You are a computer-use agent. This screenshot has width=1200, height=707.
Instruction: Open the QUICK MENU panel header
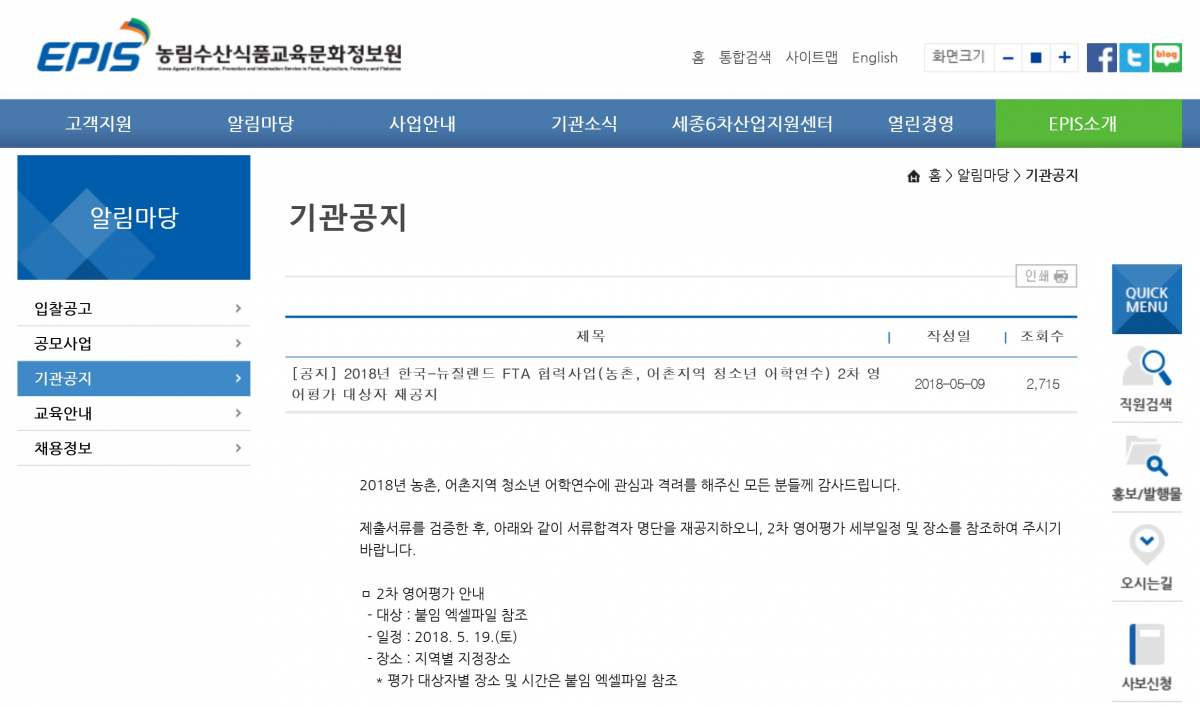point(1146,298)
